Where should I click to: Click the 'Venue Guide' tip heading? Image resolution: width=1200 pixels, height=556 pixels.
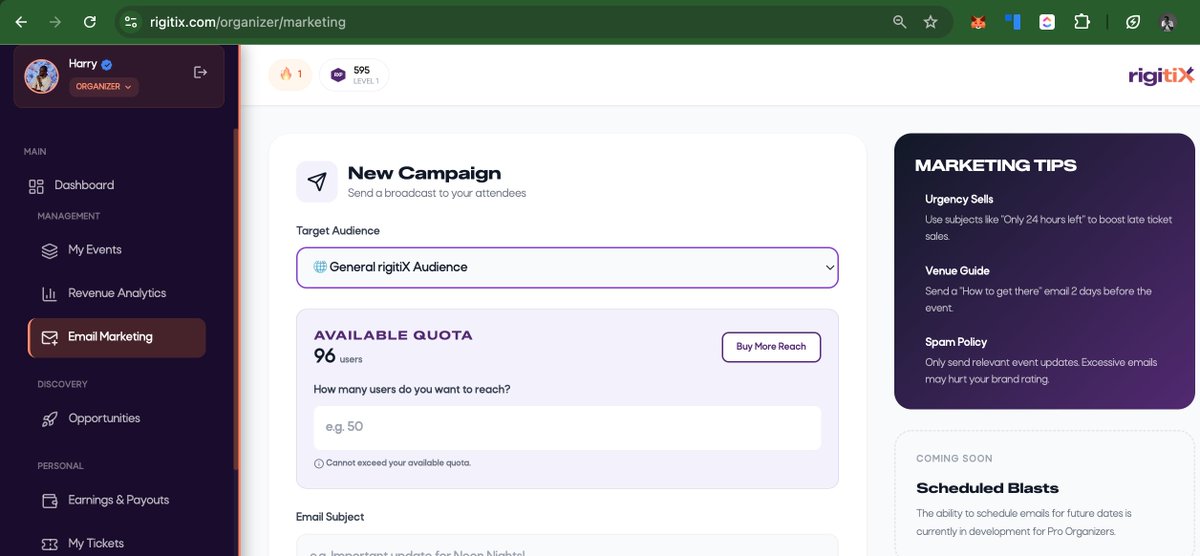pyautogui.click(x=957, y=271)
